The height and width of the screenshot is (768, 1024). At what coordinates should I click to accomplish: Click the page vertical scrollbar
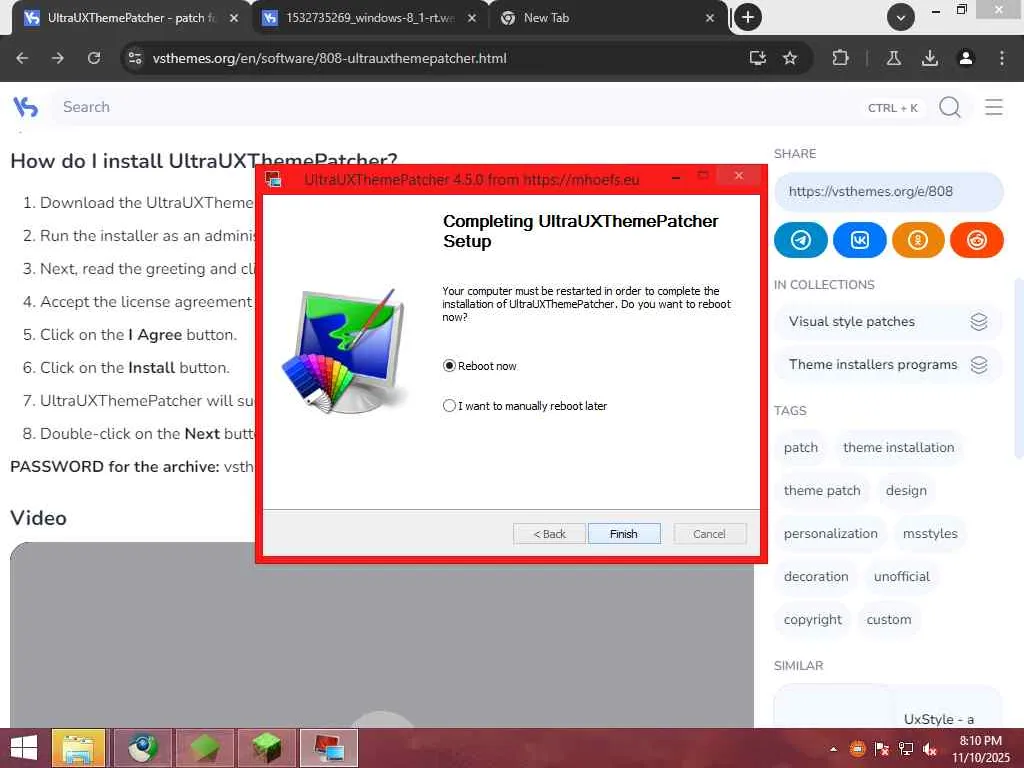1019,369
